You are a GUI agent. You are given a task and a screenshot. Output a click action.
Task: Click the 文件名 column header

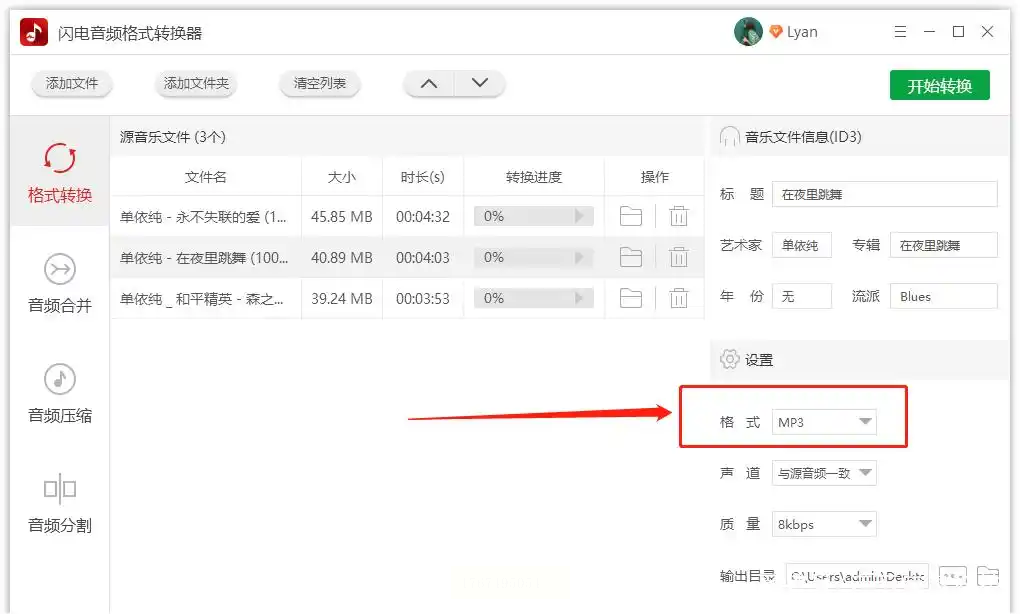pos(206,177)
